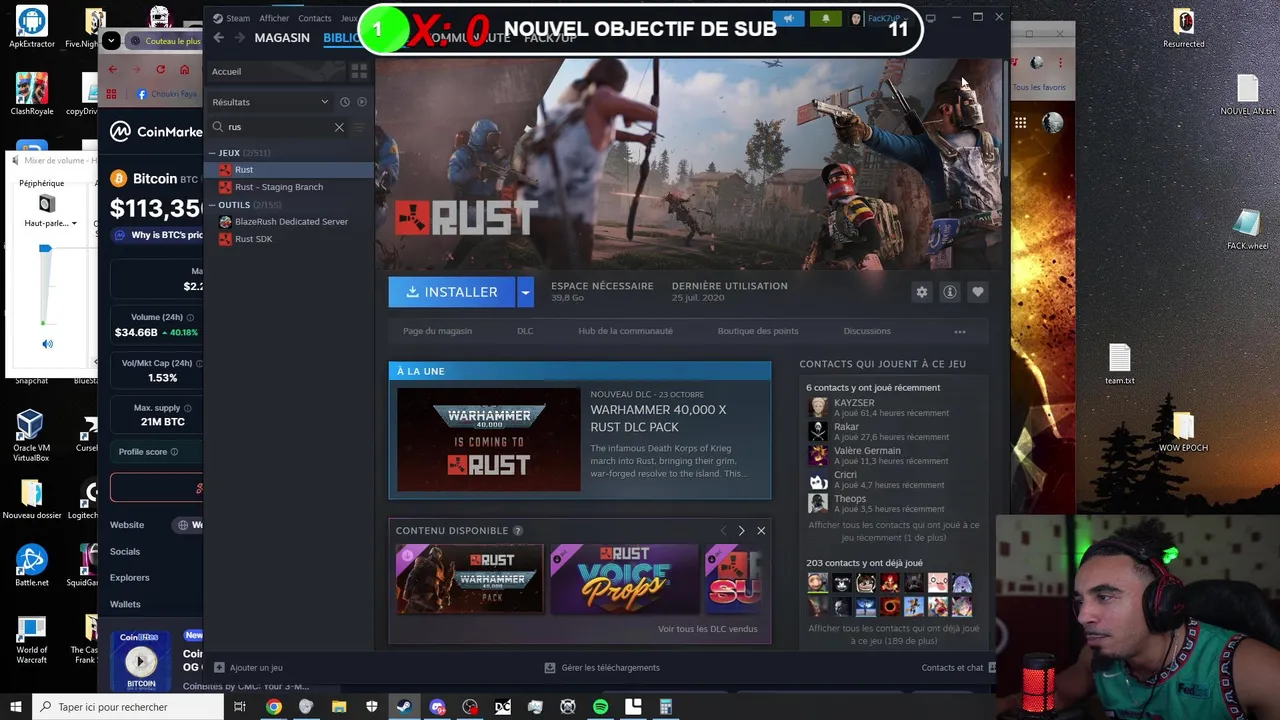Adjust the Haut-parleurs volume slider
Viewport: 1280px width, 720px height.
coord(45,249)
